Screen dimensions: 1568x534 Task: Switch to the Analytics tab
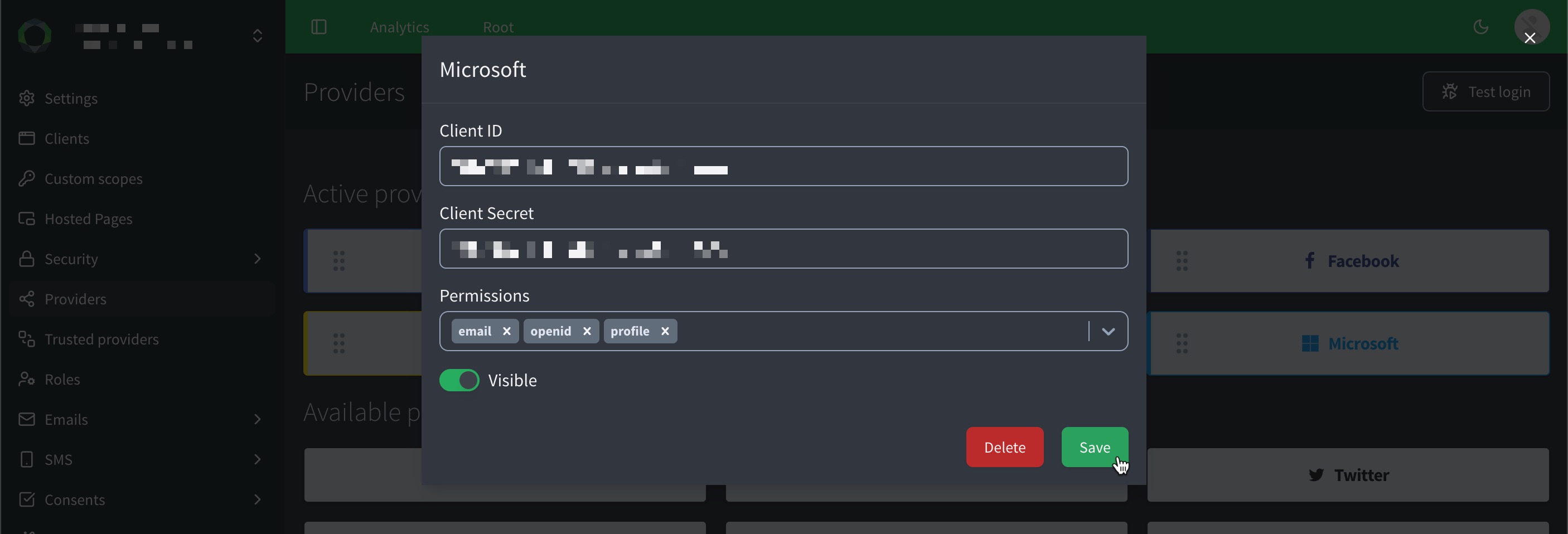click(x=399, y=27)
